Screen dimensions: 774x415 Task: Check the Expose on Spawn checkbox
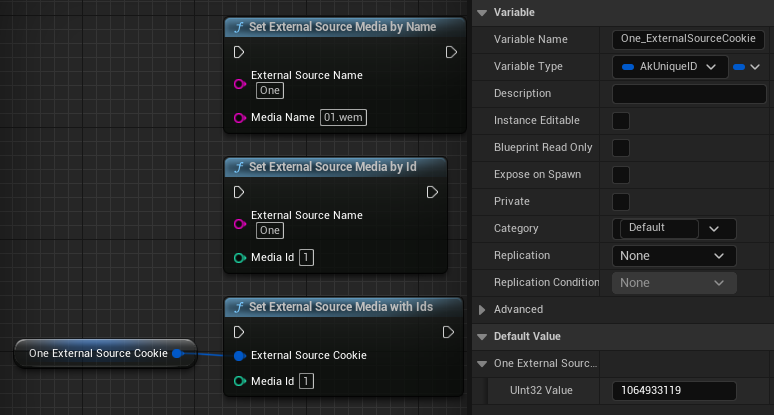(x=620, y=175)
